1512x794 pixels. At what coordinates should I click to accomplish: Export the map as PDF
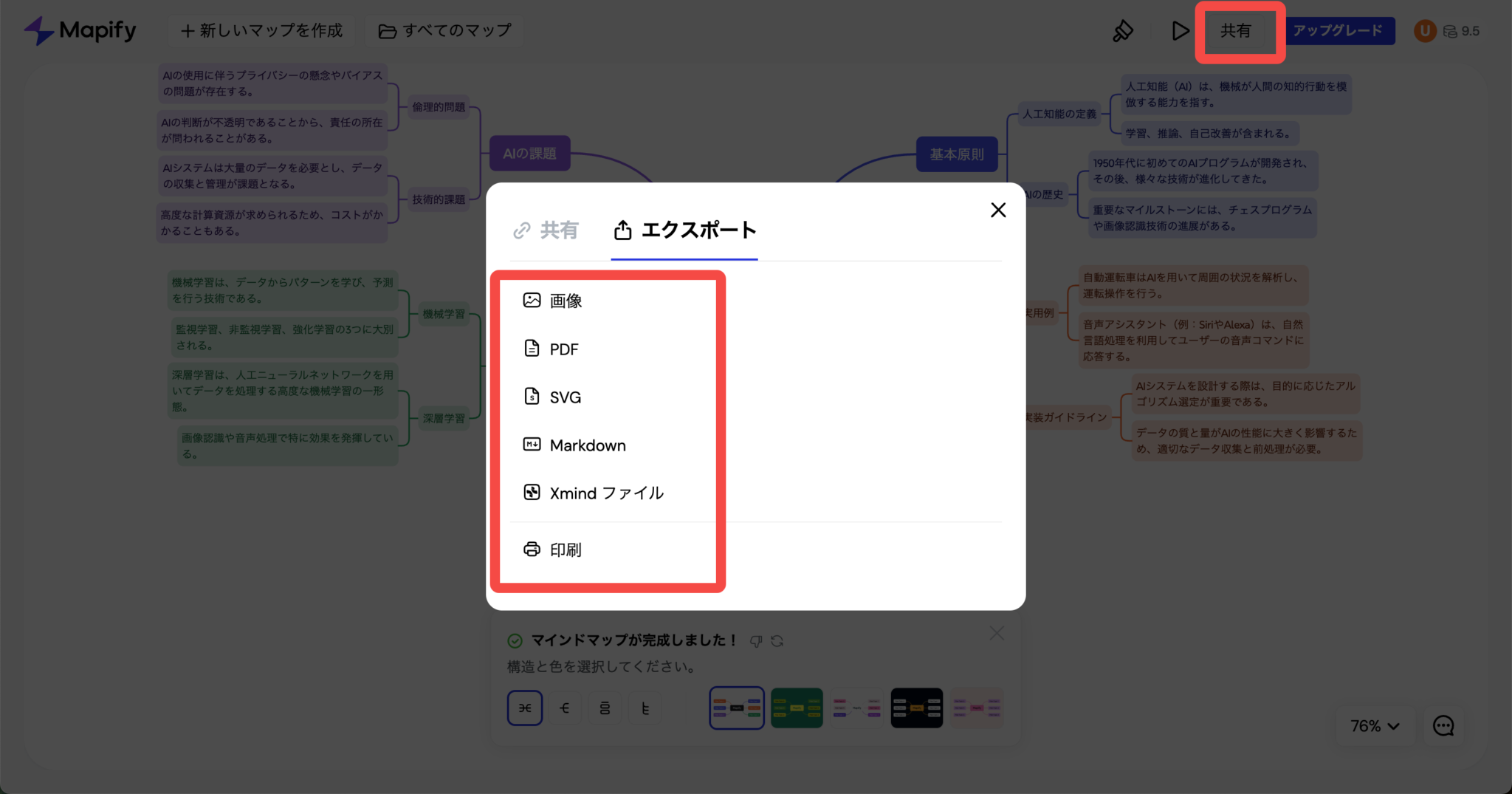(563, 349)
